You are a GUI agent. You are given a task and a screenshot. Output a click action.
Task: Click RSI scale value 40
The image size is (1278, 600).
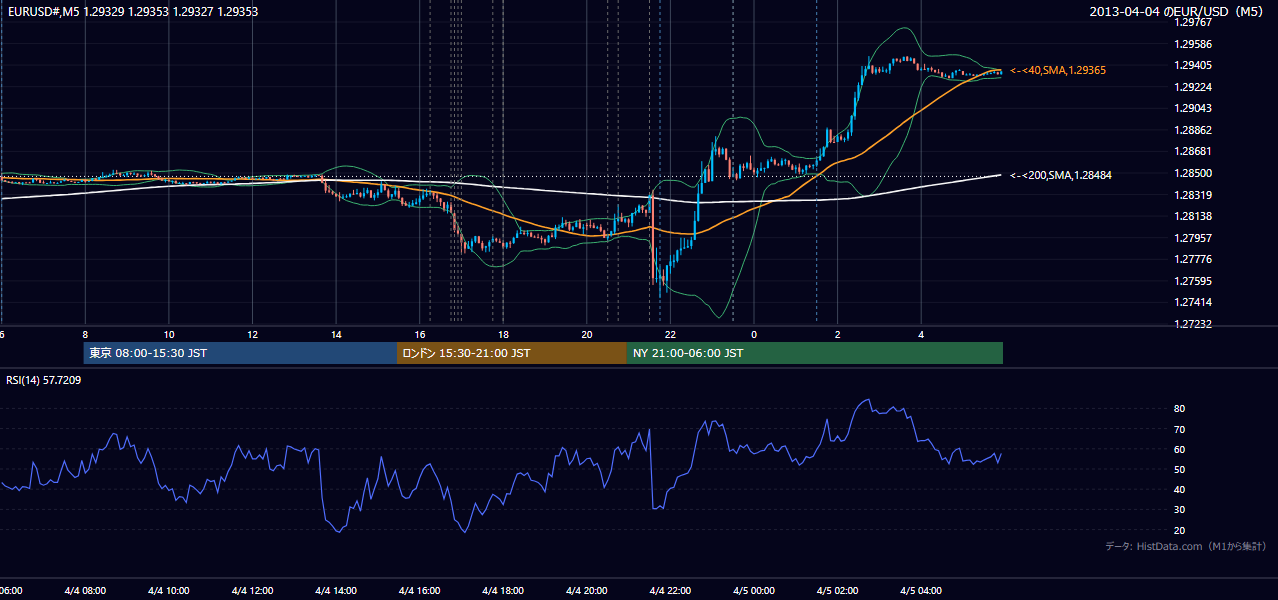[x=1179, y=489]
